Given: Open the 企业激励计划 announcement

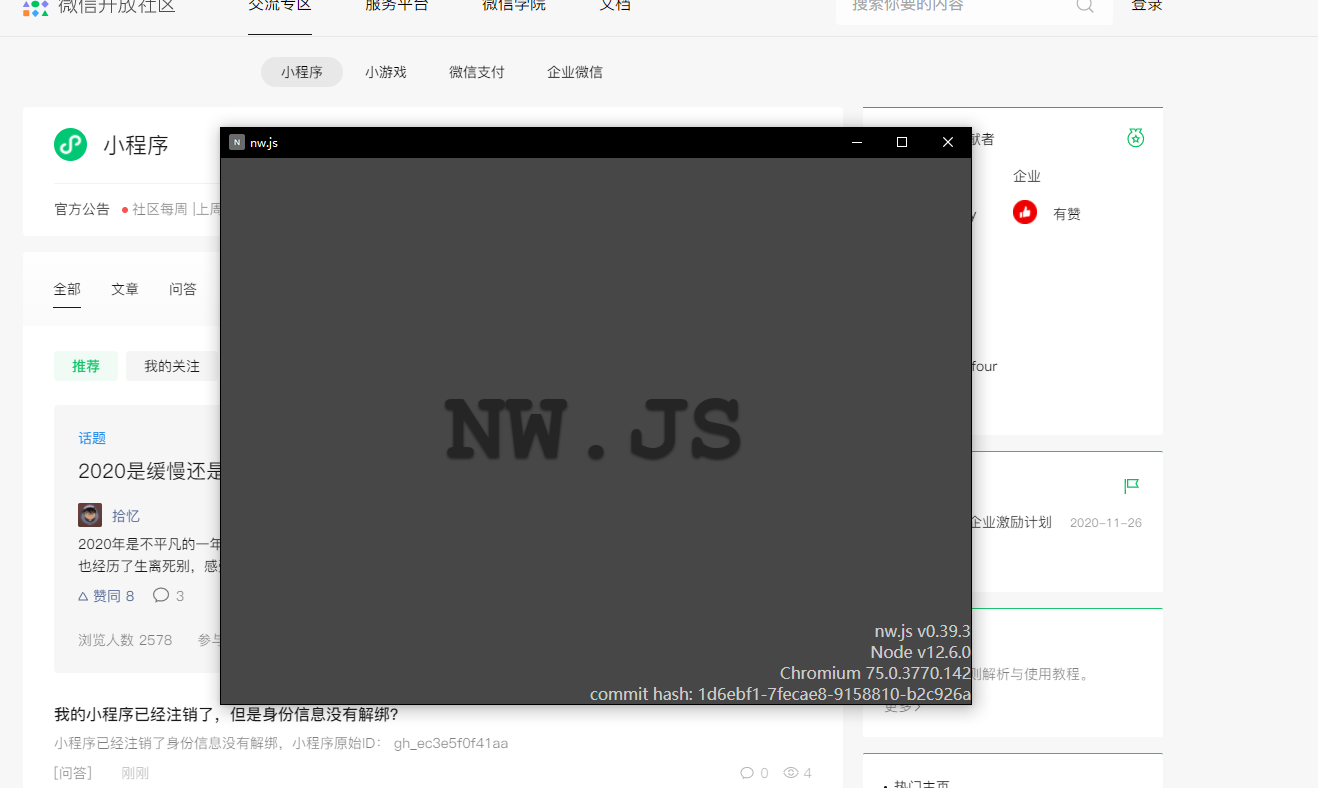Looking at the screenshot, I should click(1011, 522).
